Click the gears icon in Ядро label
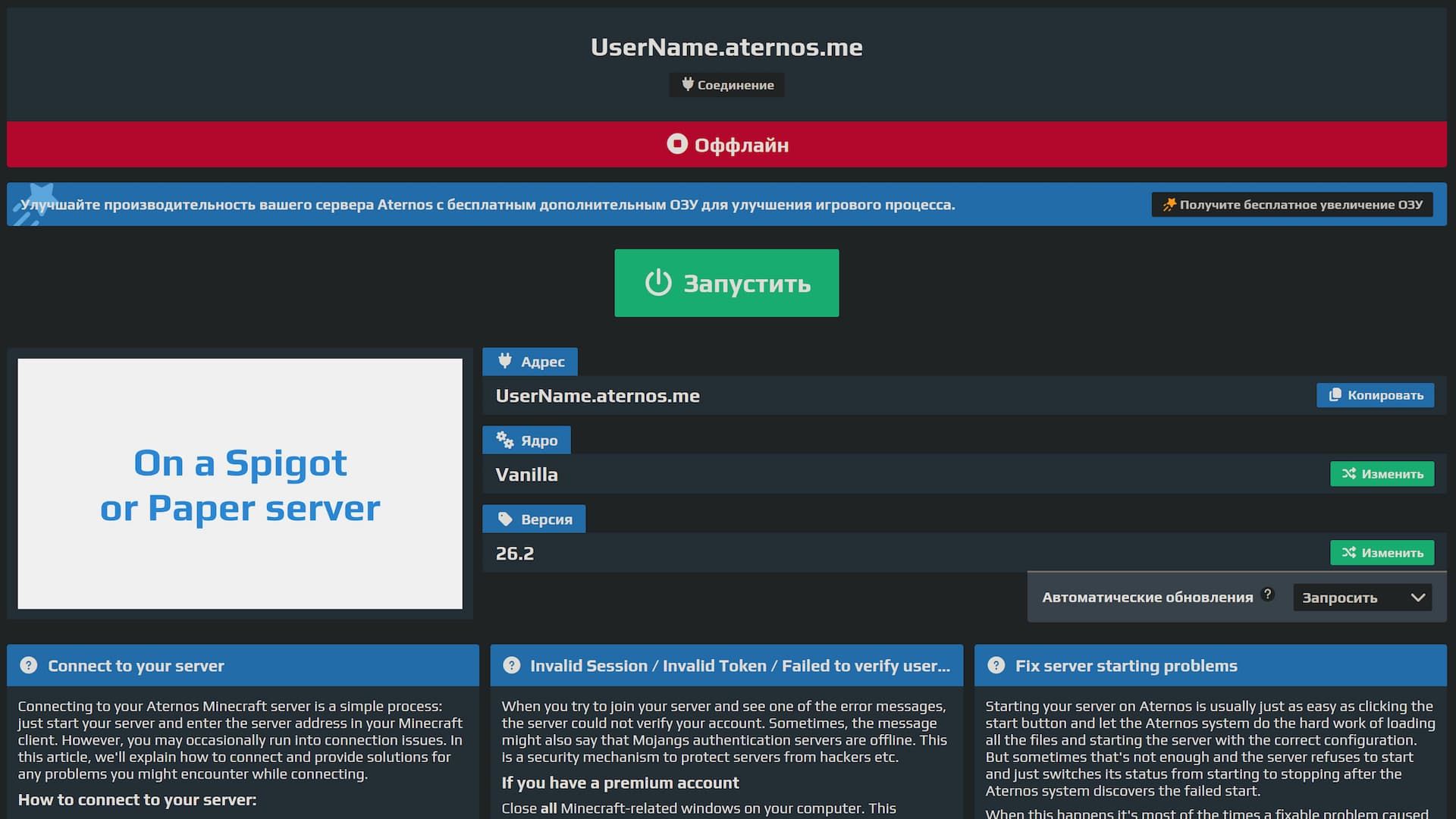Image resolution: width=1456 pixels, height=819 pixels. [x=505, y=440]
